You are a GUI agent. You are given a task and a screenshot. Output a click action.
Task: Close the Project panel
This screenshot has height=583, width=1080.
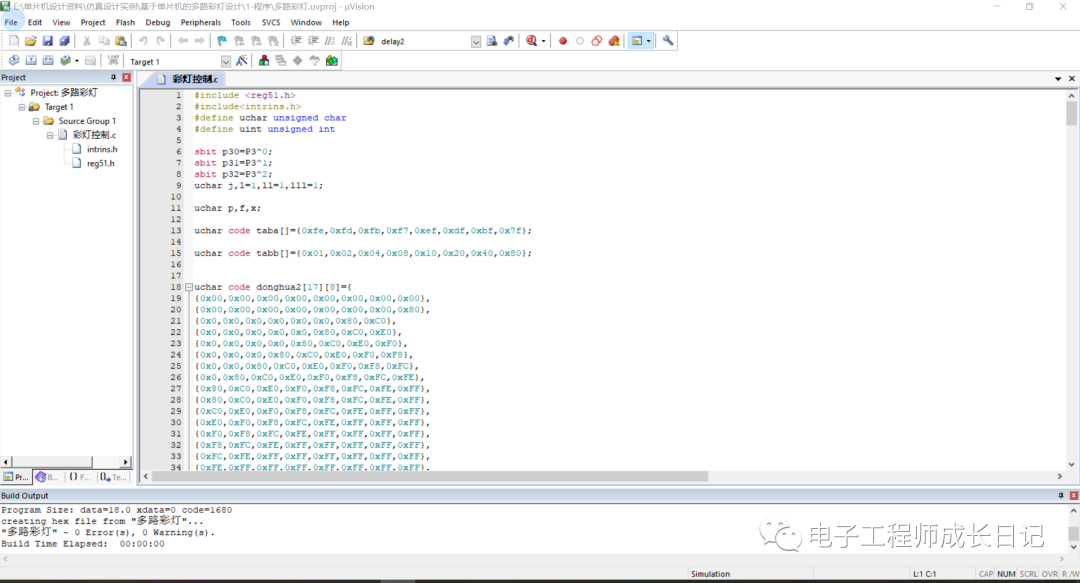pos(127,78)
